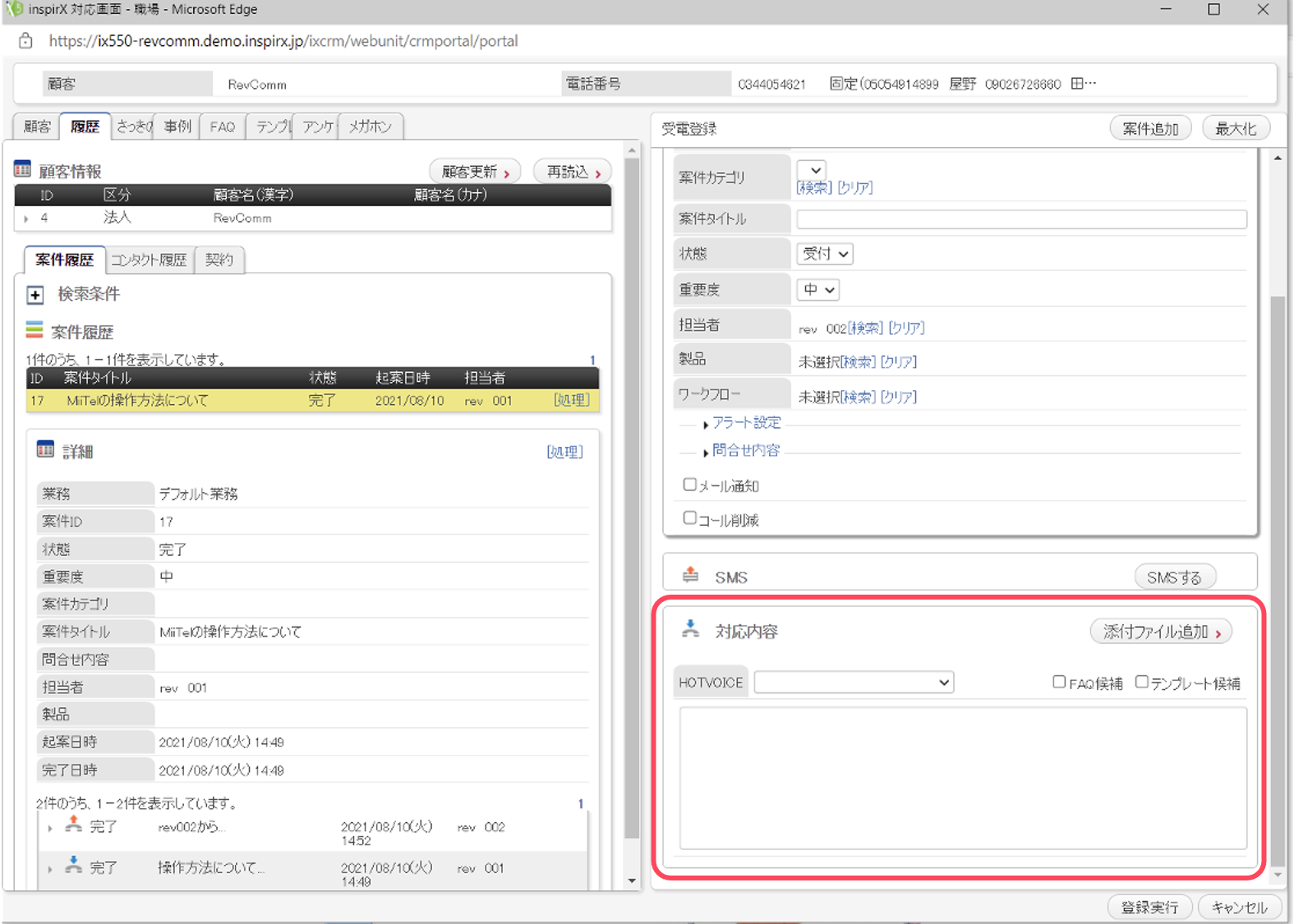Expand the 検索条件 plus box
The height and width of the screenshot is (924, 1294).
coord(35,295)
